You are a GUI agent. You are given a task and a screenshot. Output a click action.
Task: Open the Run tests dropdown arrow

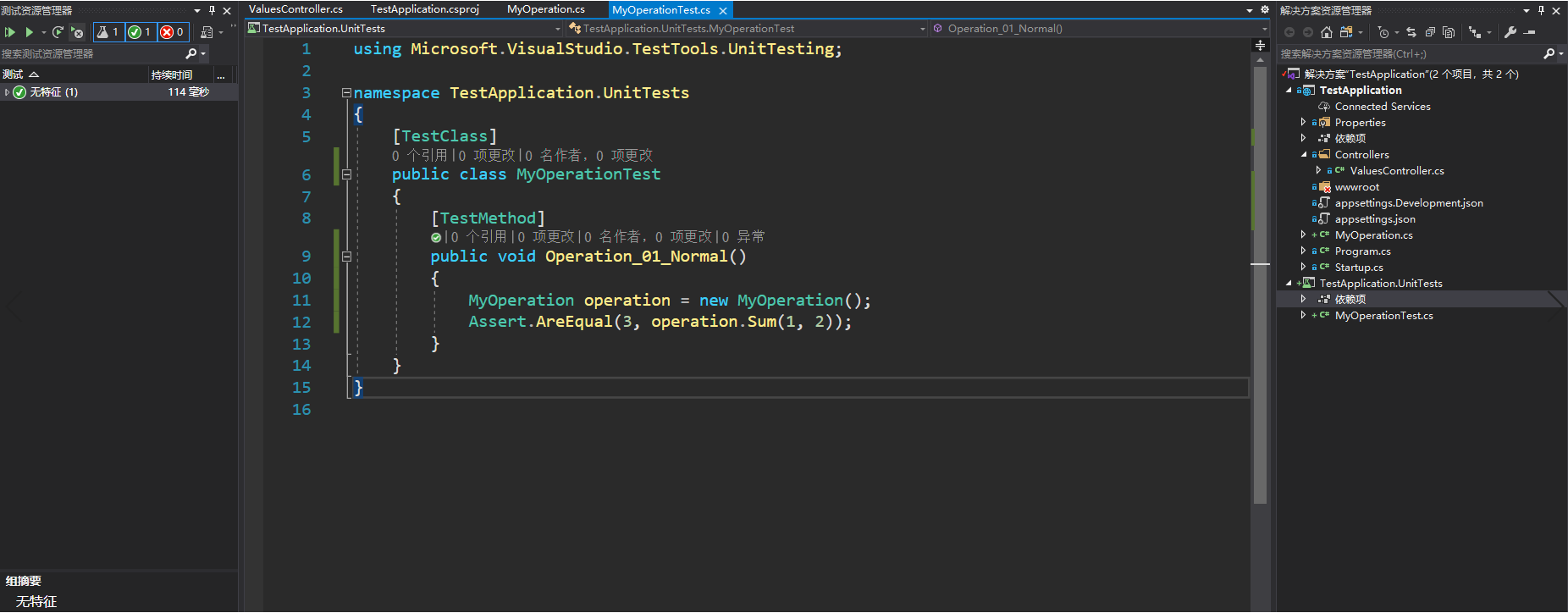point(43,32)
